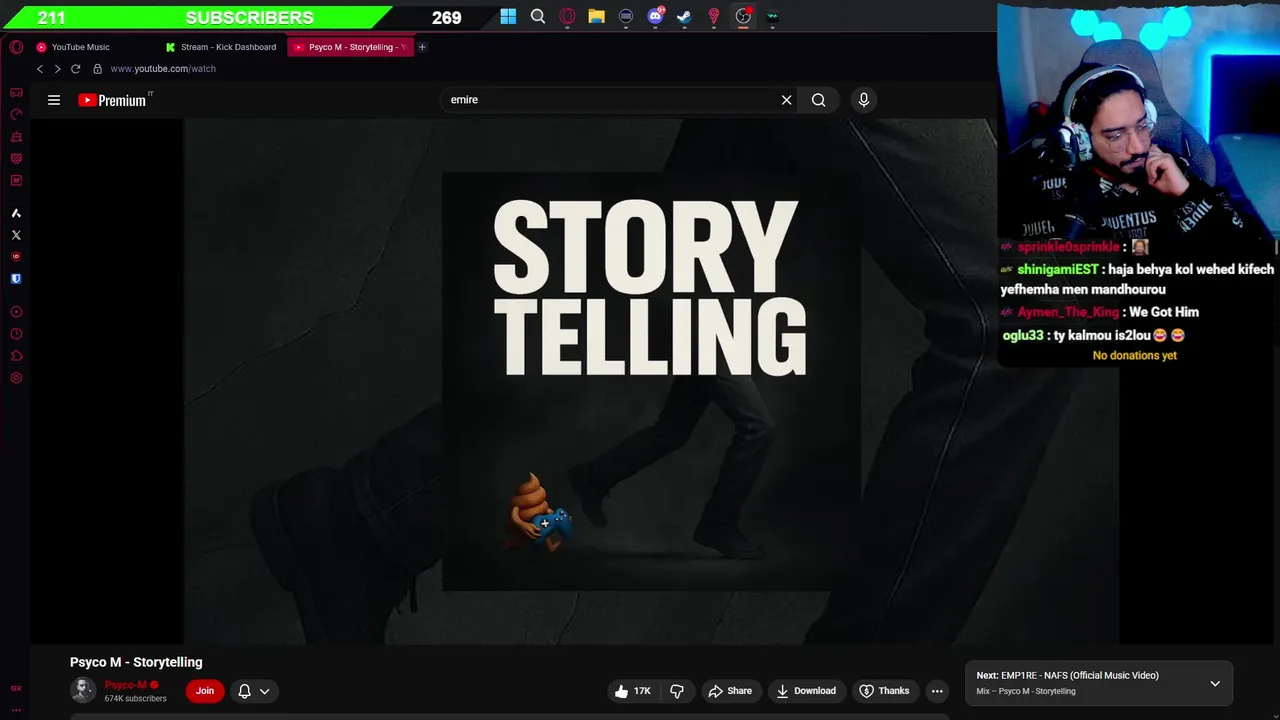Open GX Cleaner icon in sidebar
Image resolution: width=1280 pixels, height=720 pixels.
(16, 136)
